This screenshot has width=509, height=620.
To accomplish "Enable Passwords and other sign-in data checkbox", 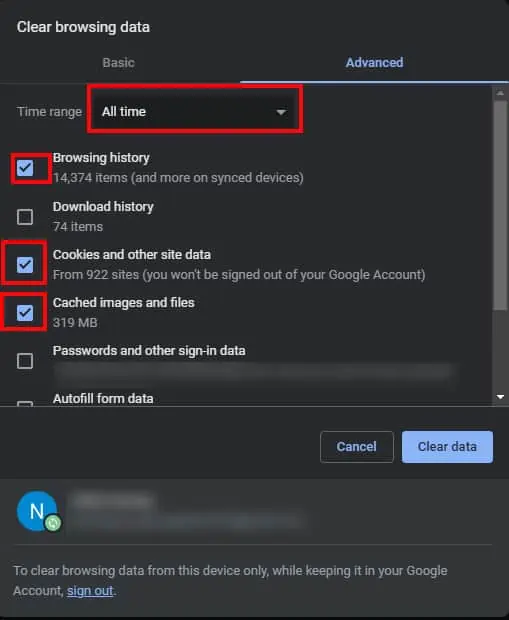I will [25, 361].
